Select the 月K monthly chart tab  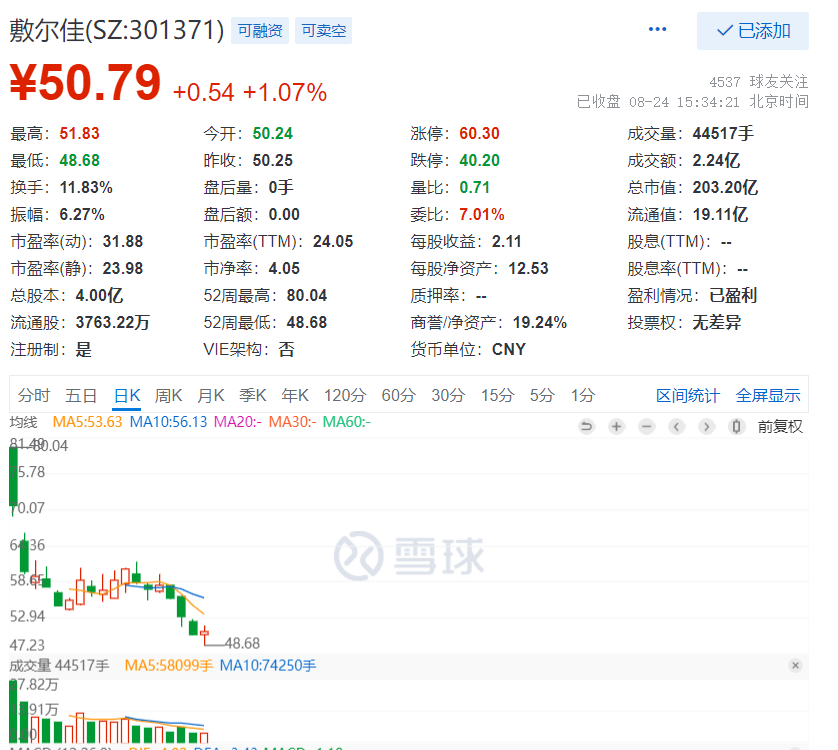tap(211, 395)
